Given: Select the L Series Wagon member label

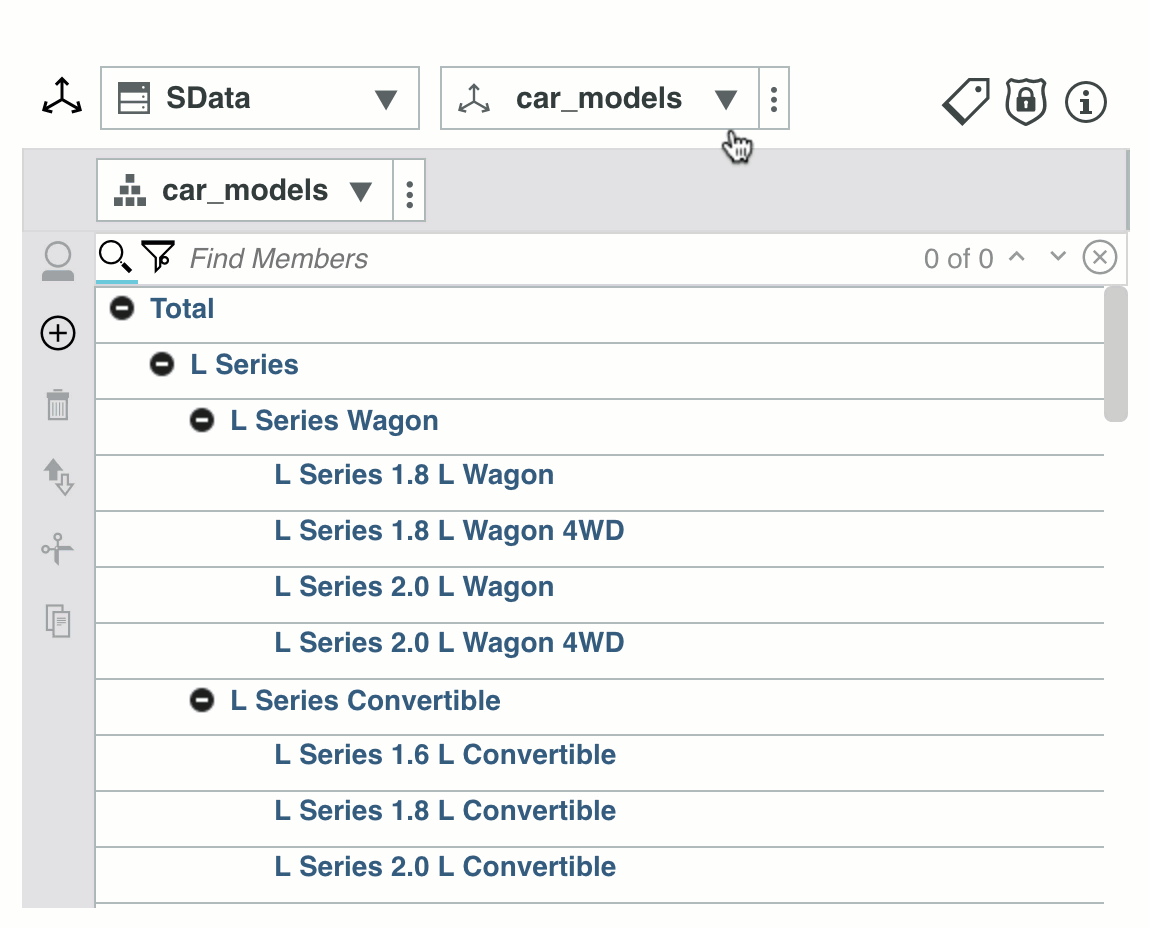Looking at the screenshot, I should click(334, 420).
